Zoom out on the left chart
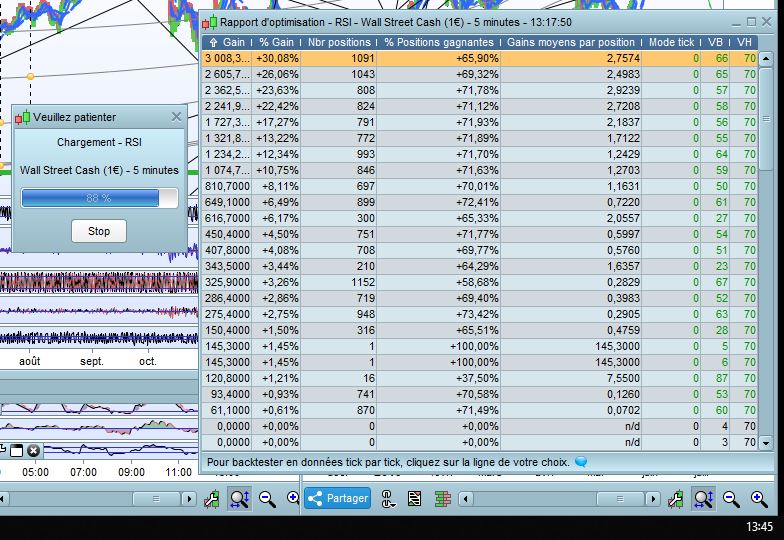The image size is (784, 540). [x=268, y=498]
